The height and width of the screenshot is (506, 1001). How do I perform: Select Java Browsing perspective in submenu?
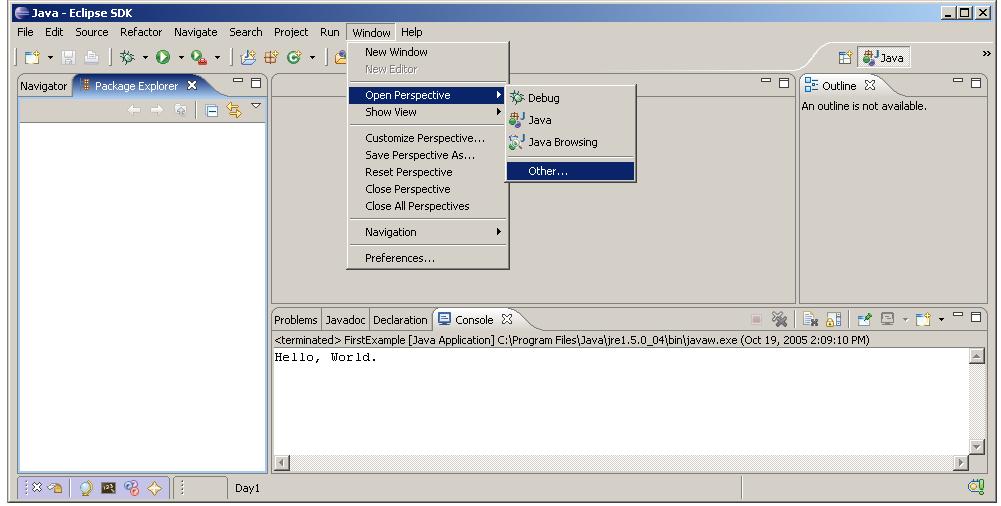tap(571, 142)
